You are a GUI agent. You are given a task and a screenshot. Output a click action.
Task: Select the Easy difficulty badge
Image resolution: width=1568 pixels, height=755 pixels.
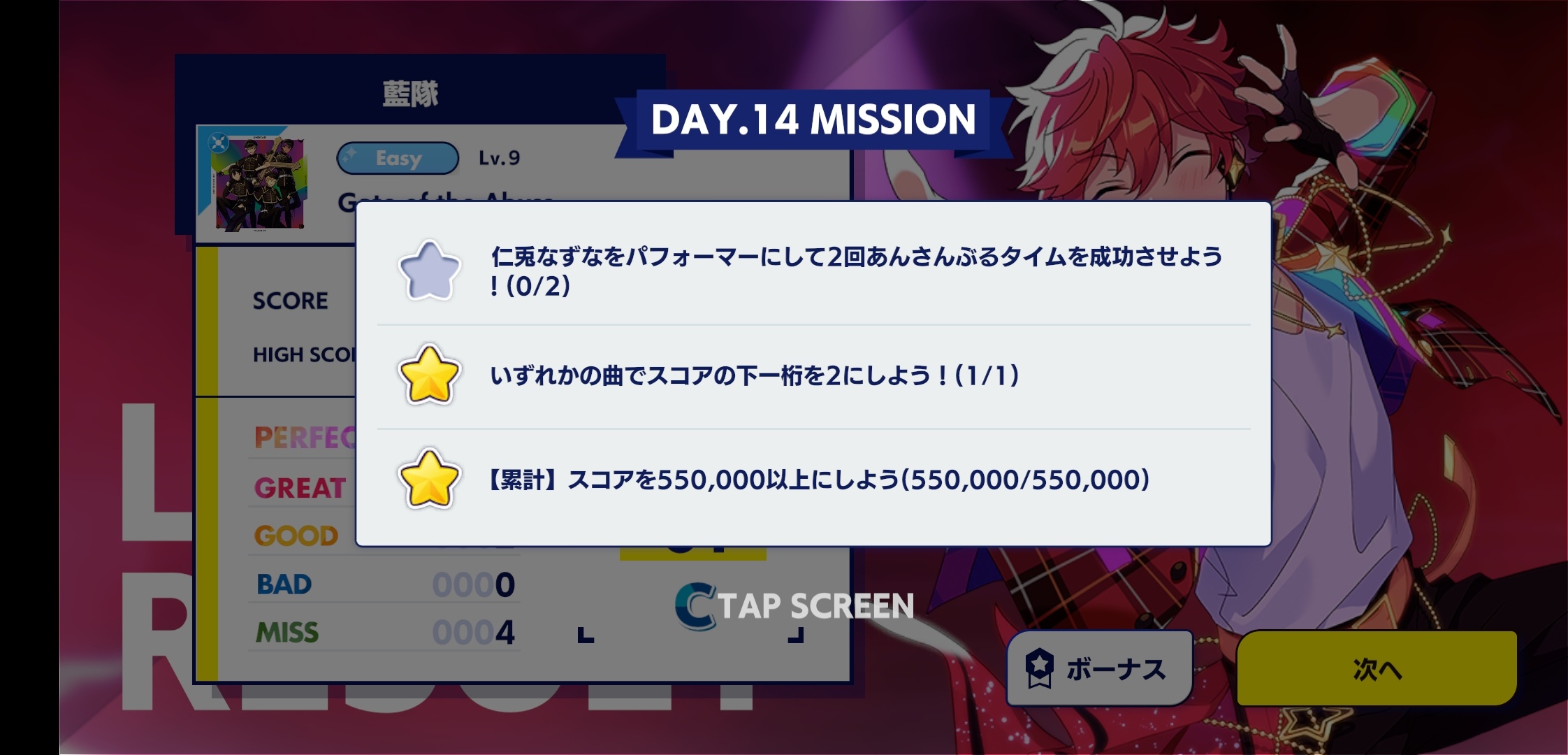pyautogui.click(x=398, y=158)
